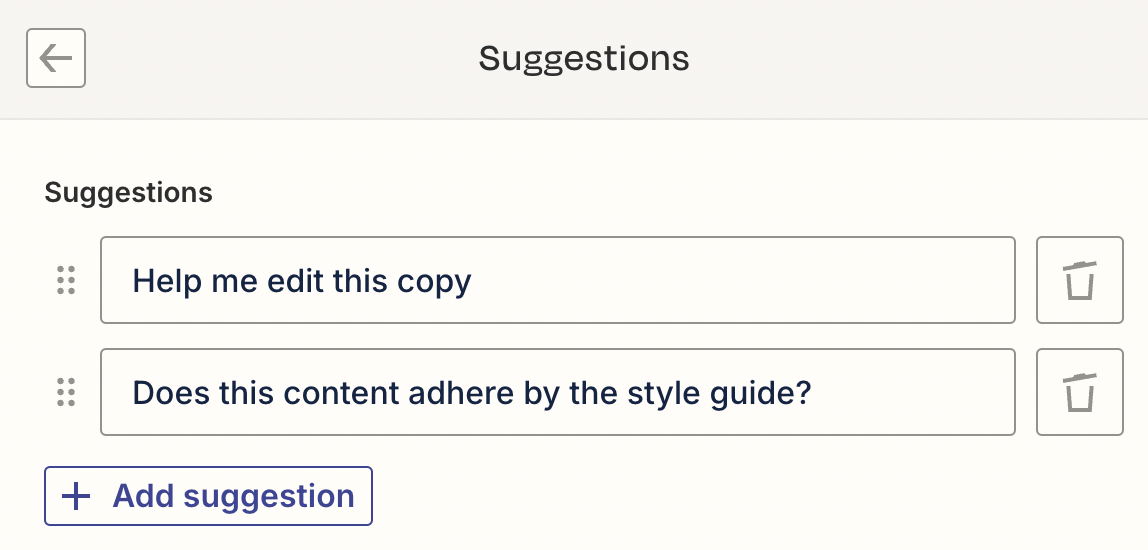
Task: Click the bold Suggestions section label
Action: coord(128,192)
